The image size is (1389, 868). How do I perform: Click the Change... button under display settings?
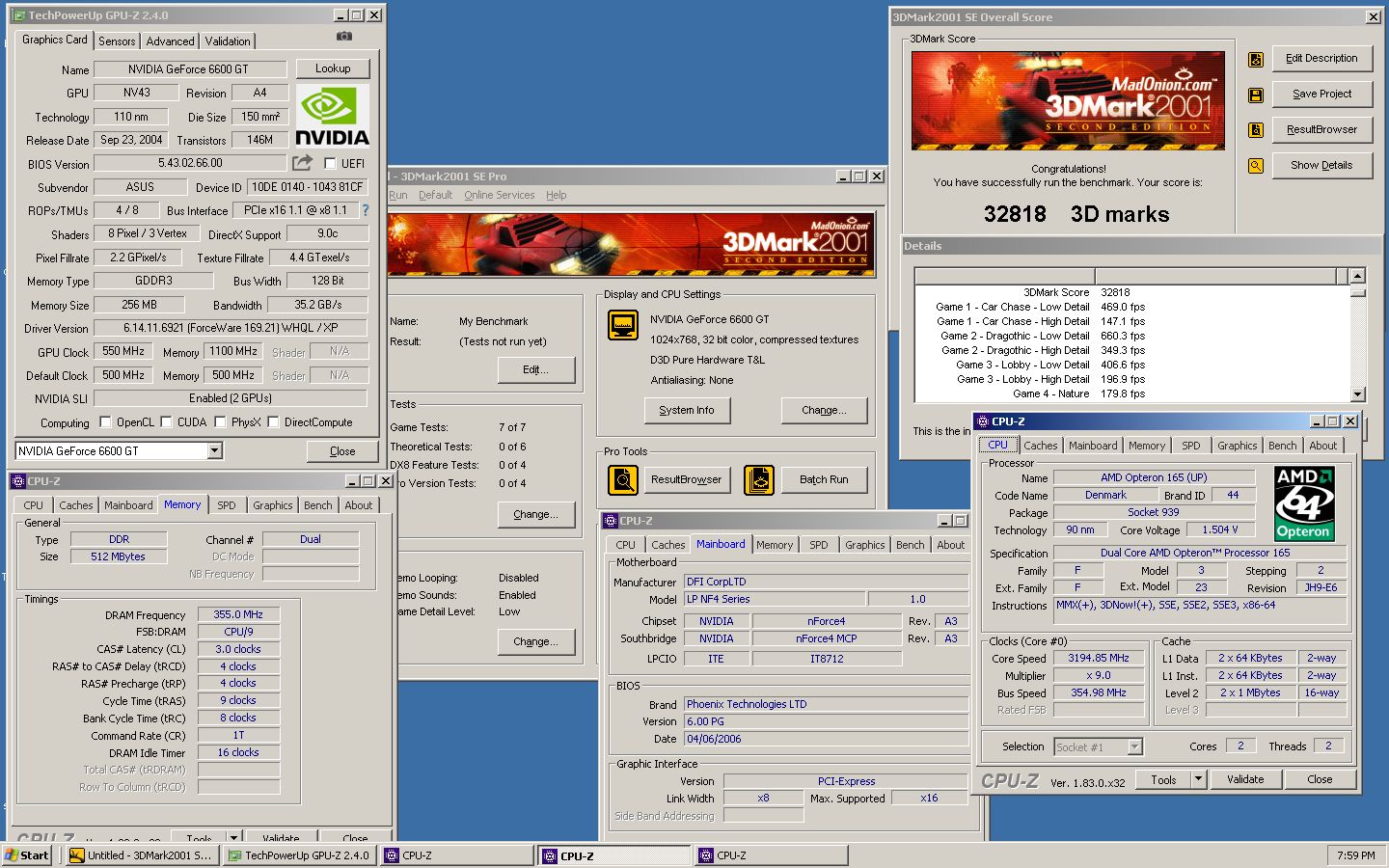825,410
